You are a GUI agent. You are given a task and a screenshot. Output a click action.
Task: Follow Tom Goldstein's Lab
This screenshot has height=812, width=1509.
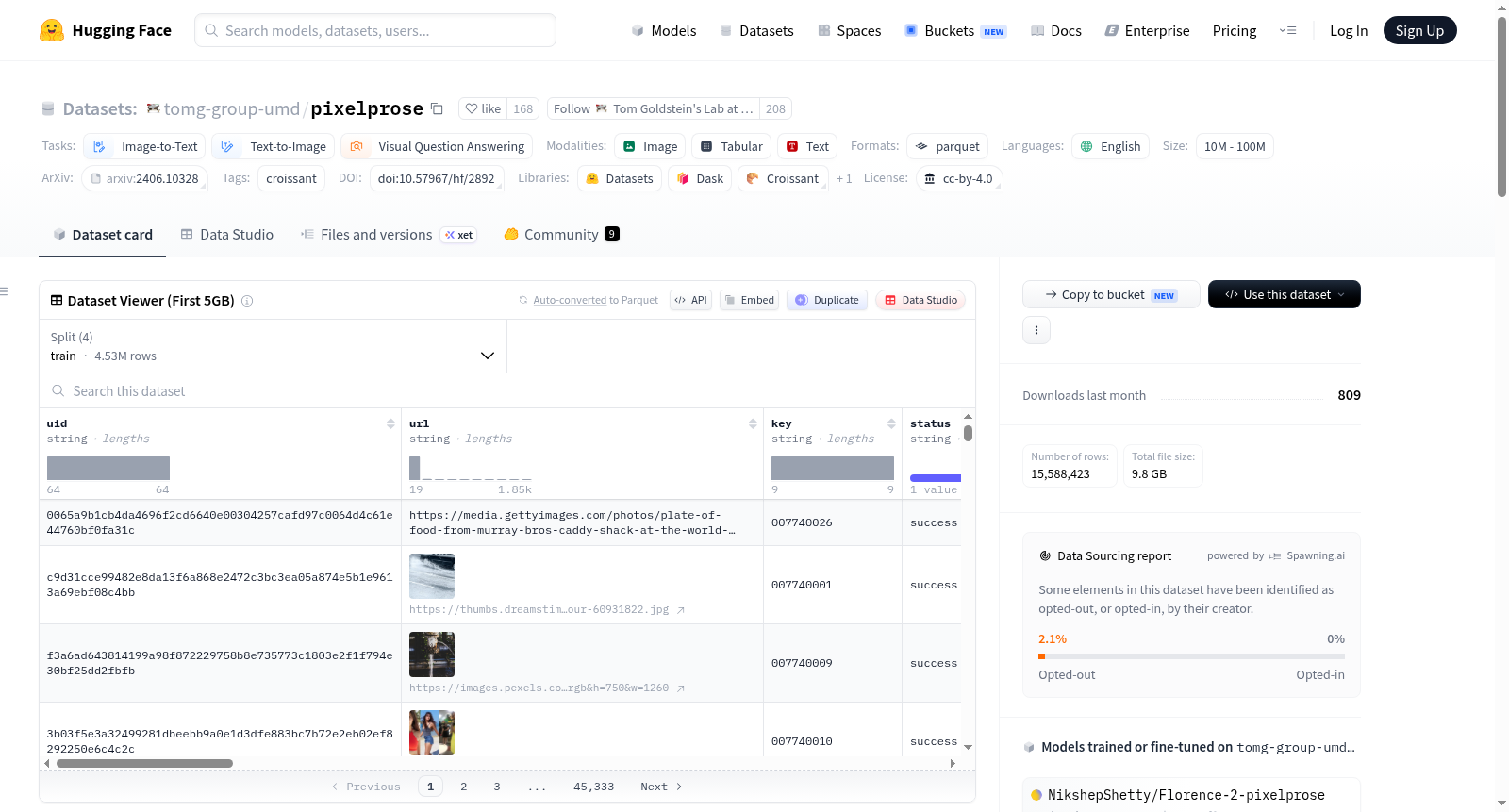654,108
